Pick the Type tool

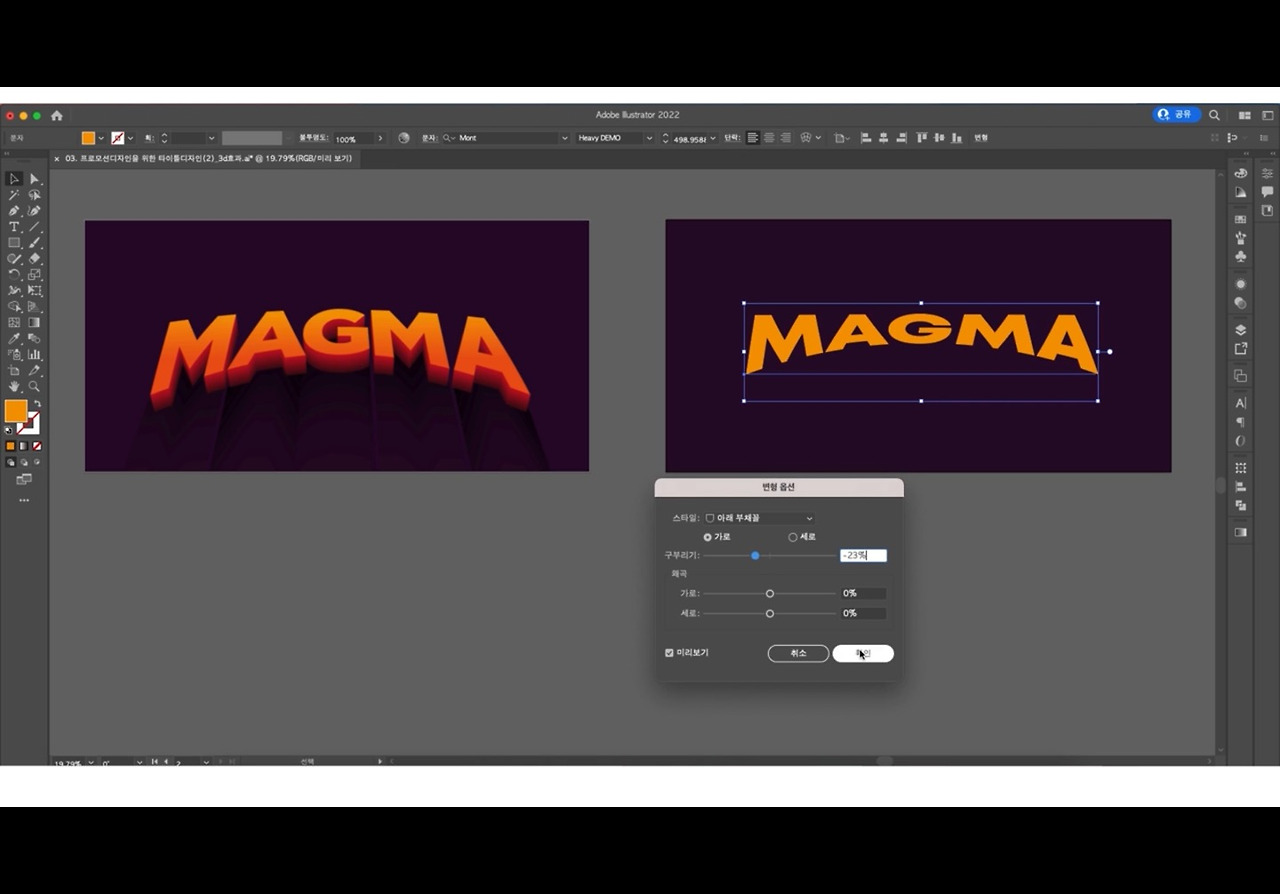click(14, 227)
